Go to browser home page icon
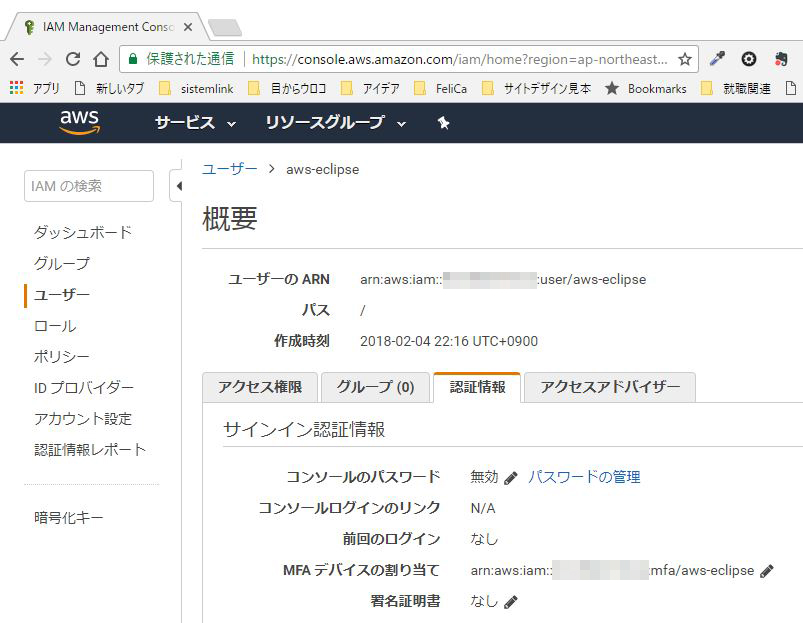 click(101, 59)
